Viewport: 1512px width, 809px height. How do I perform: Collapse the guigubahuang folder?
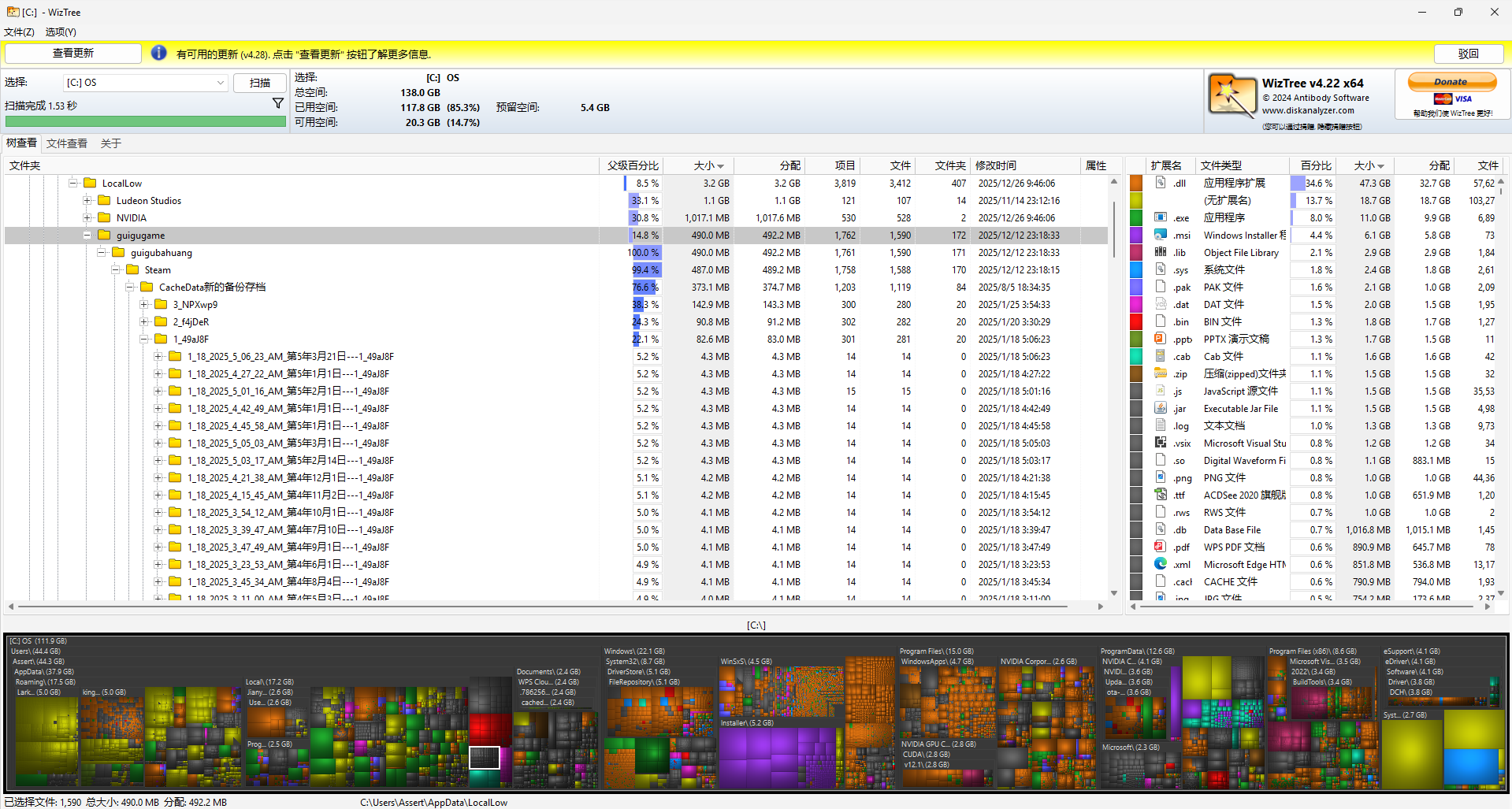[101, 252]
